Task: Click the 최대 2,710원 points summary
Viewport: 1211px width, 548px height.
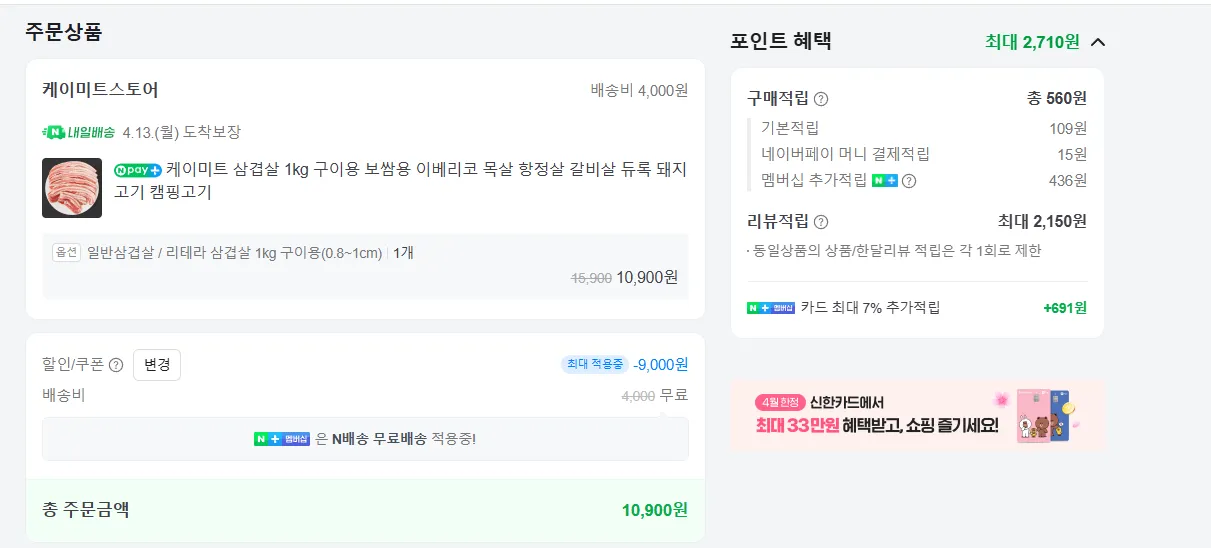Action: [x=1032, y=42]
